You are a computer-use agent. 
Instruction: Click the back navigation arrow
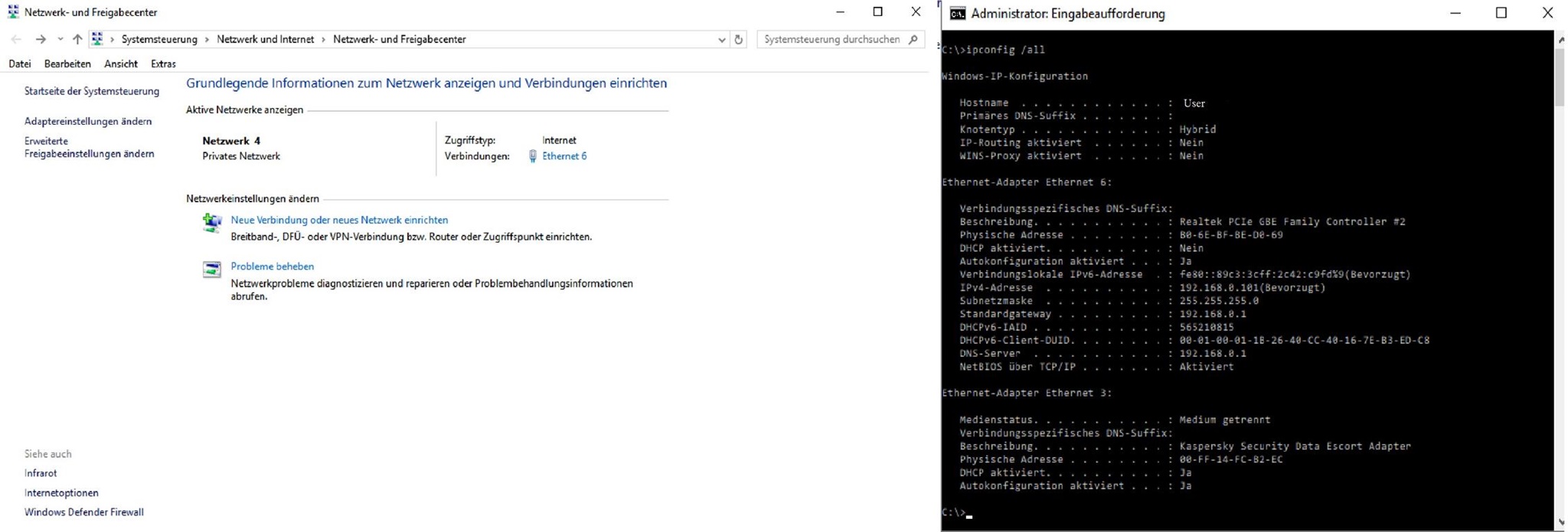(16, 39)
